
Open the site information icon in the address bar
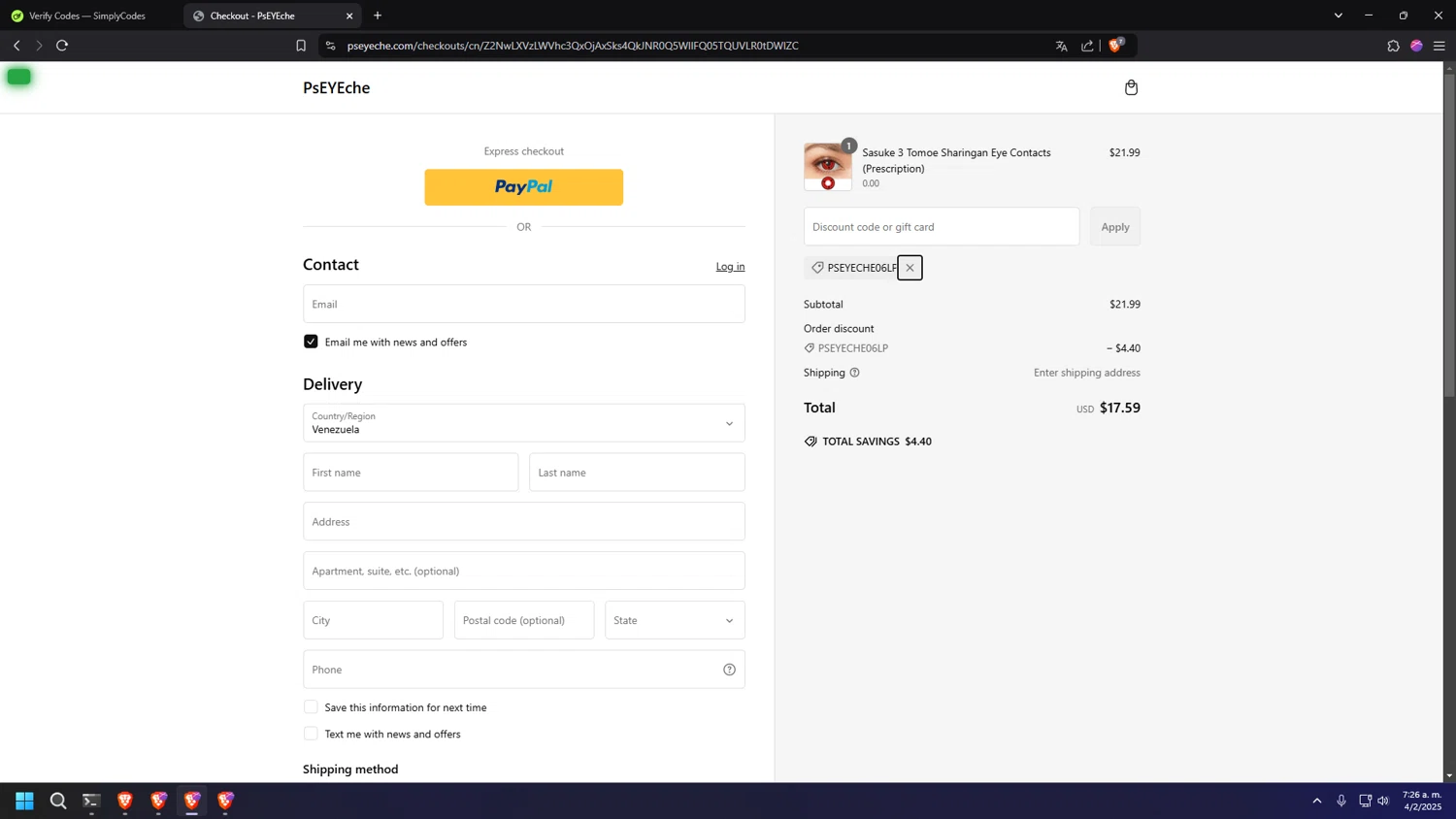(330, 46)
